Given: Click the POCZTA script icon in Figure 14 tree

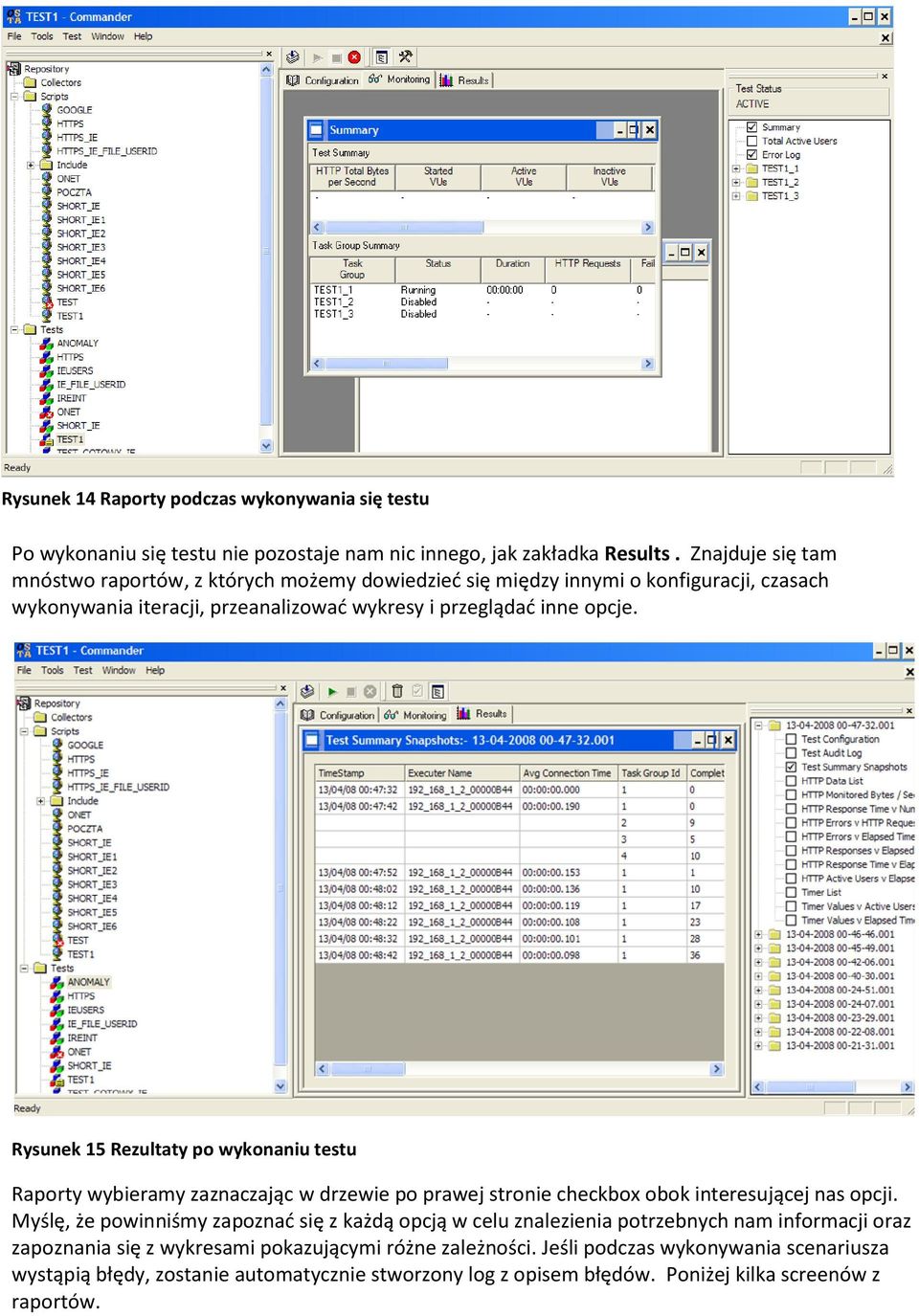Looking at the screenshot, I should tap(47, 192).
